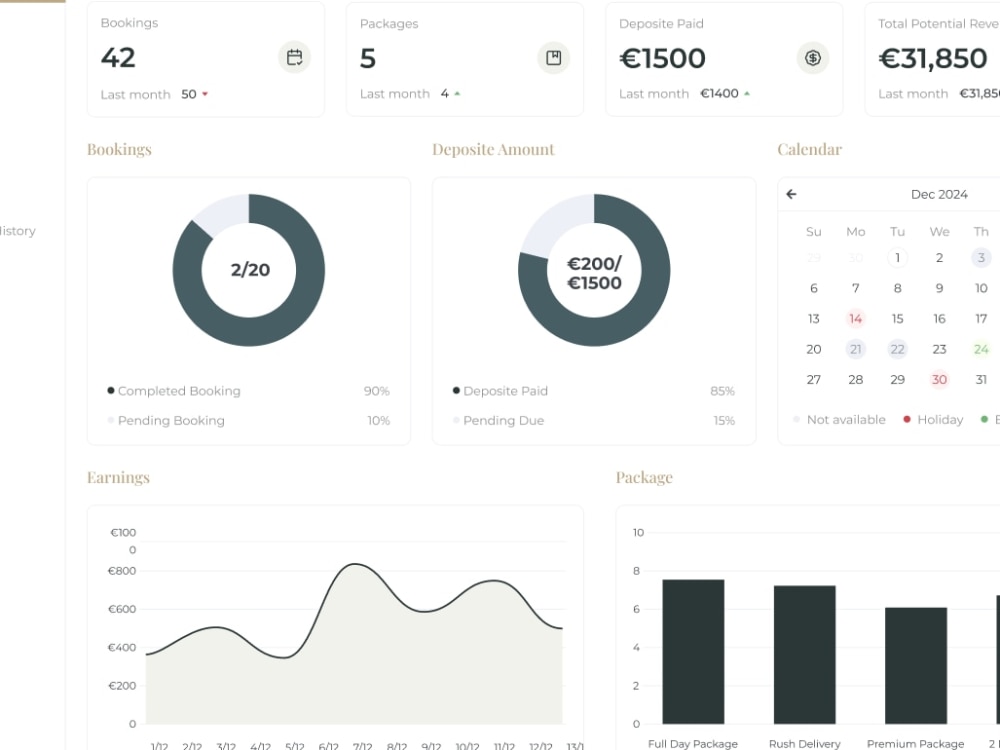Select holiday date 30 in calendar
Screen dimensions: 1000x750
[x=939, y=379]
